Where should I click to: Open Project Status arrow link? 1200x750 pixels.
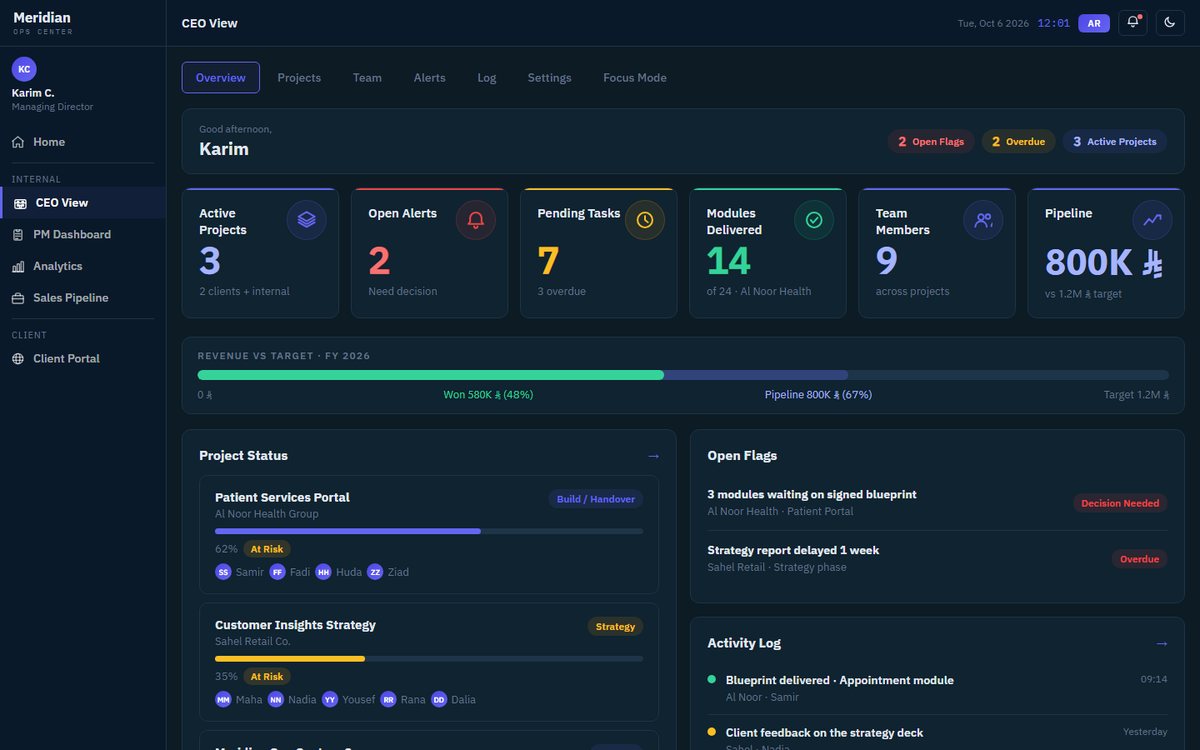point(653,456)
